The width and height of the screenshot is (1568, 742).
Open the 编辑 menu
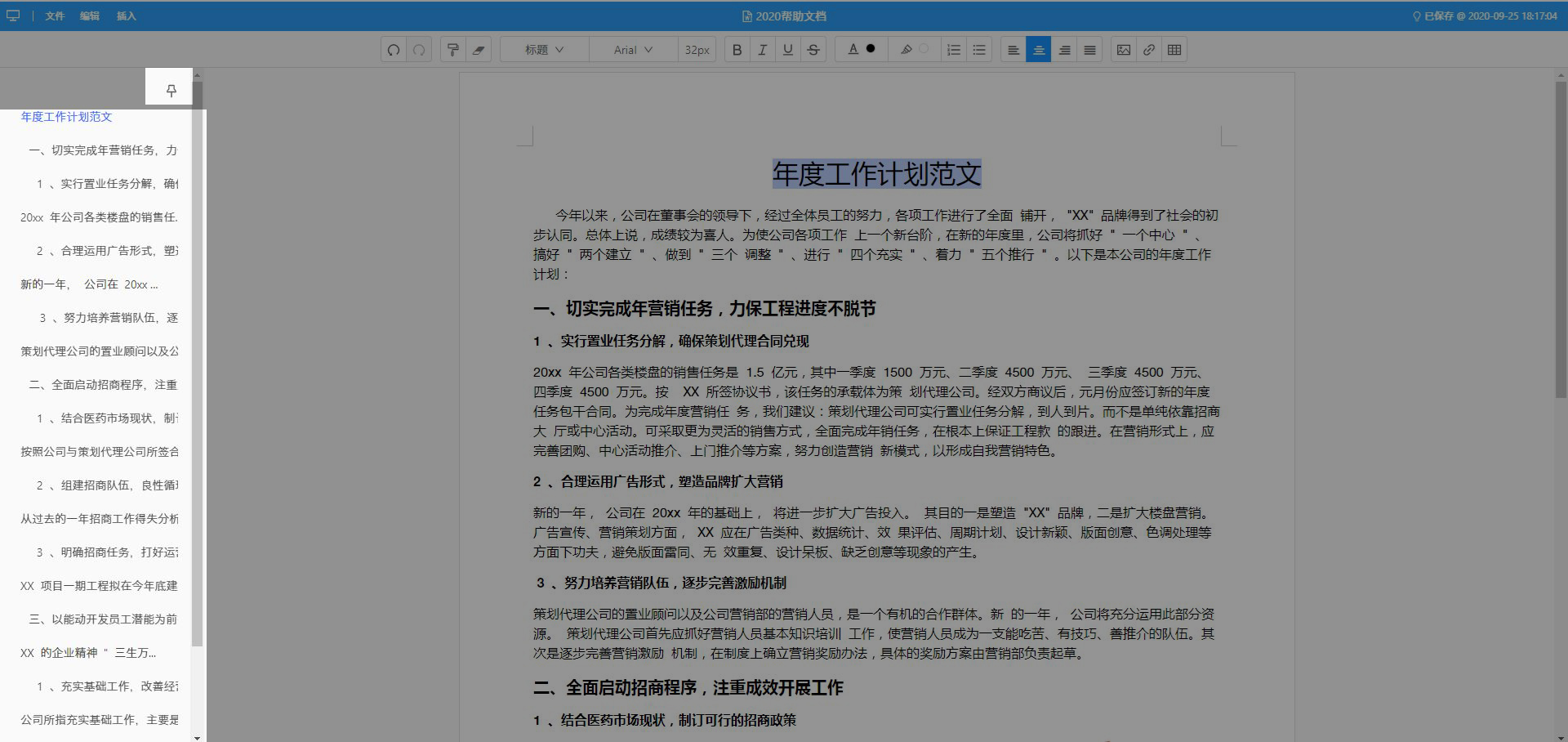coord(90,16)
